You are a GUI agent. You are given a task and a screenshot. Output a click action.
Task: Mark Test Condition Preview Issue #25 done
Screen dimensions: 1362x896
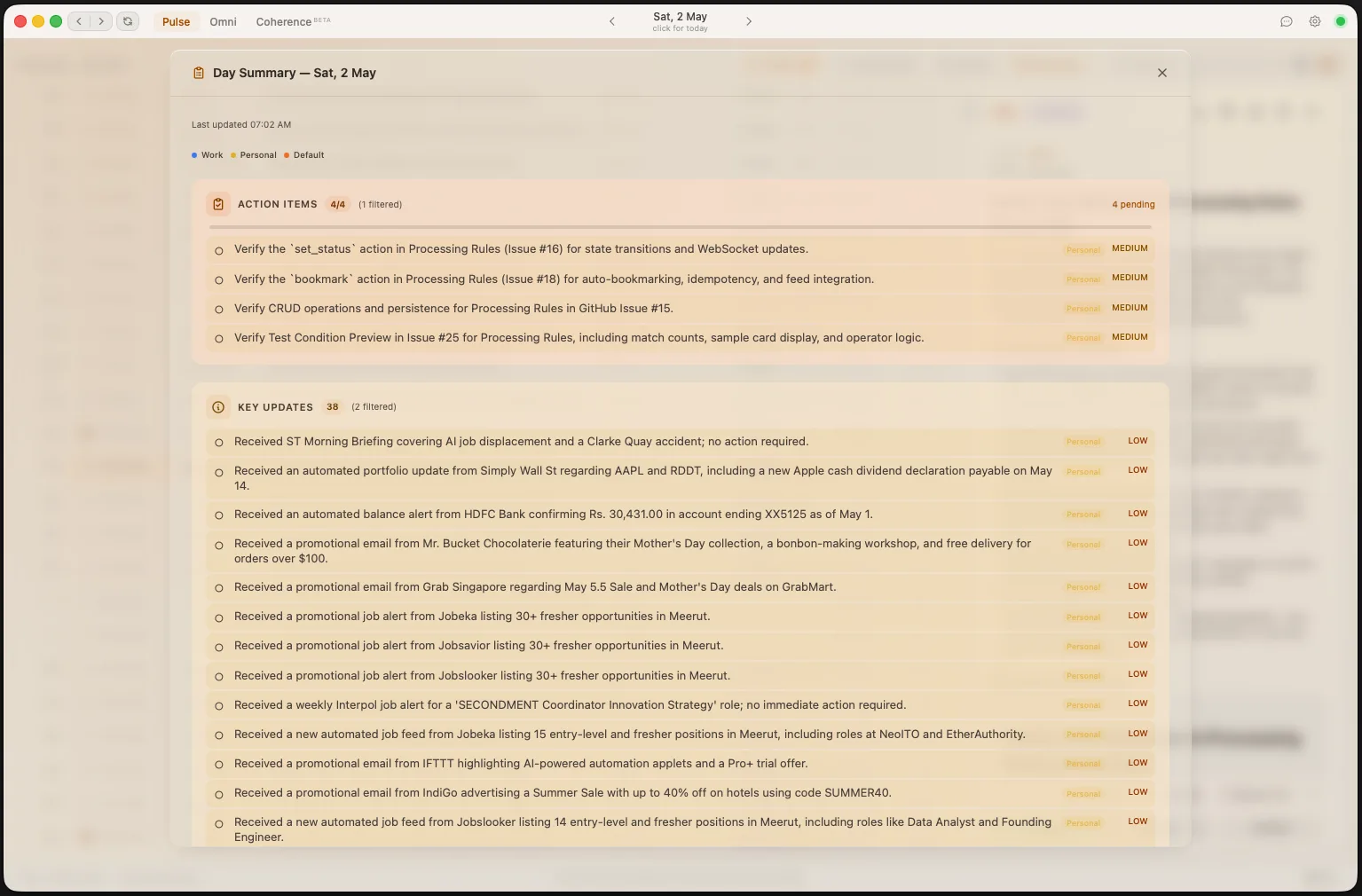click(x=219, y=339)
